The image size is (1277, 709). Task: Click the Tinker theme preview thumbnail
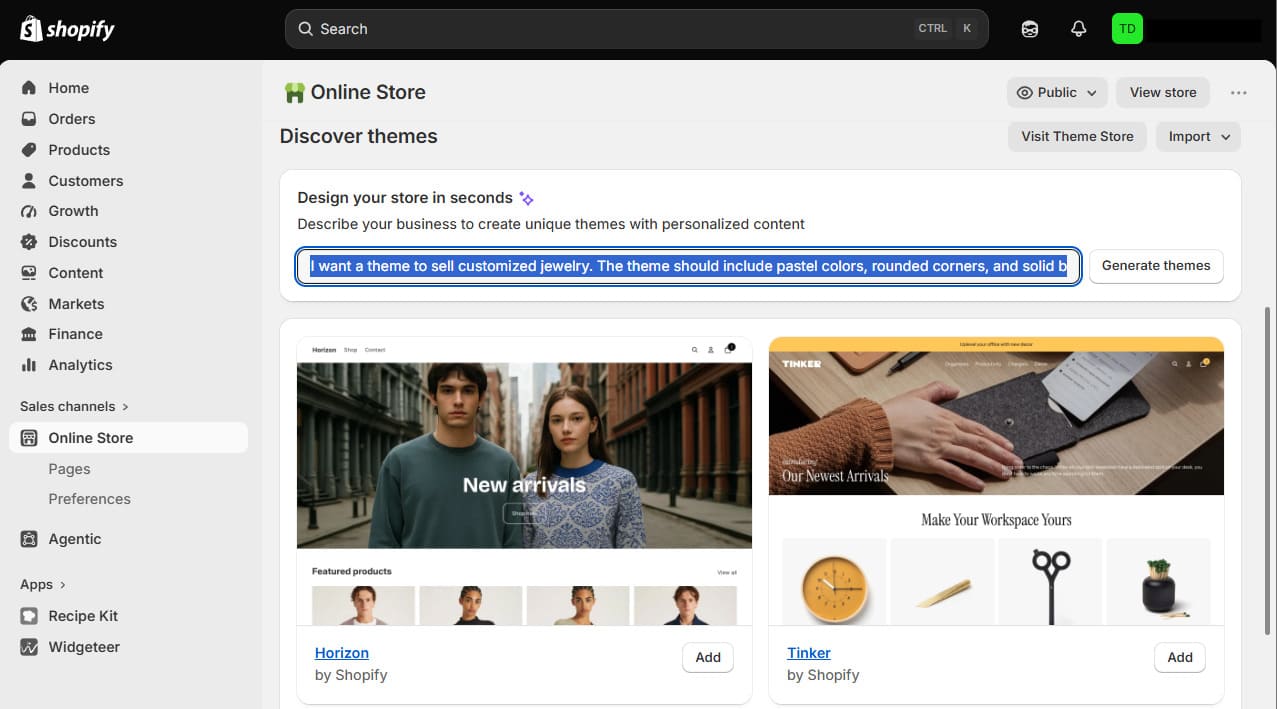tap(996, 481)
